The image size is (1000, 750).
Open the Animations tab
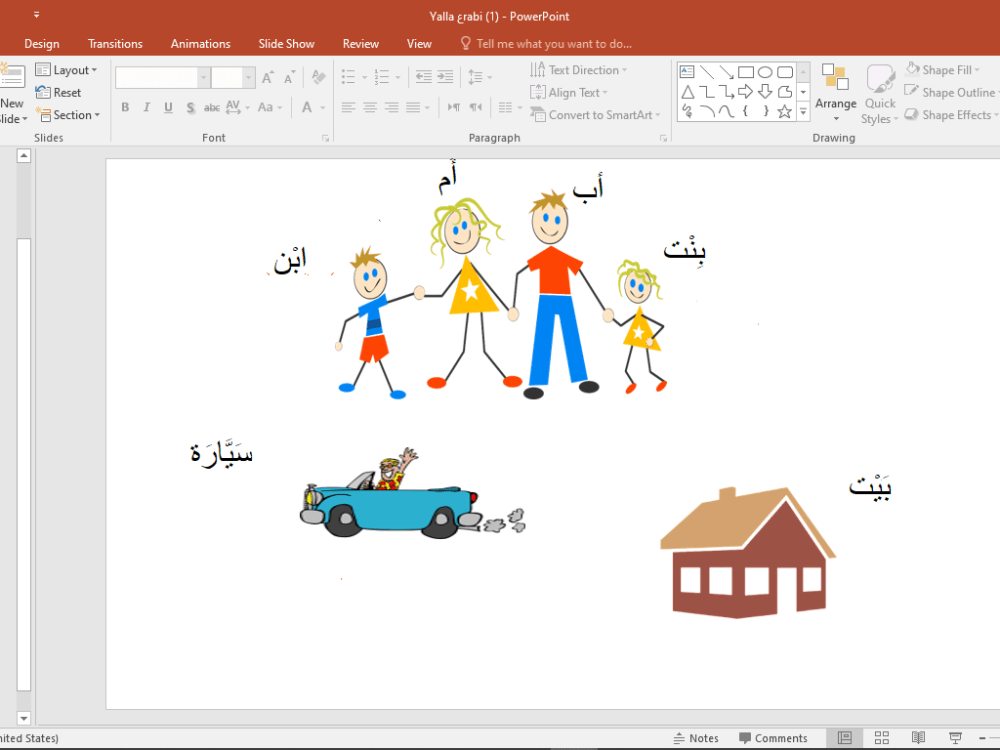click(200, 44)
